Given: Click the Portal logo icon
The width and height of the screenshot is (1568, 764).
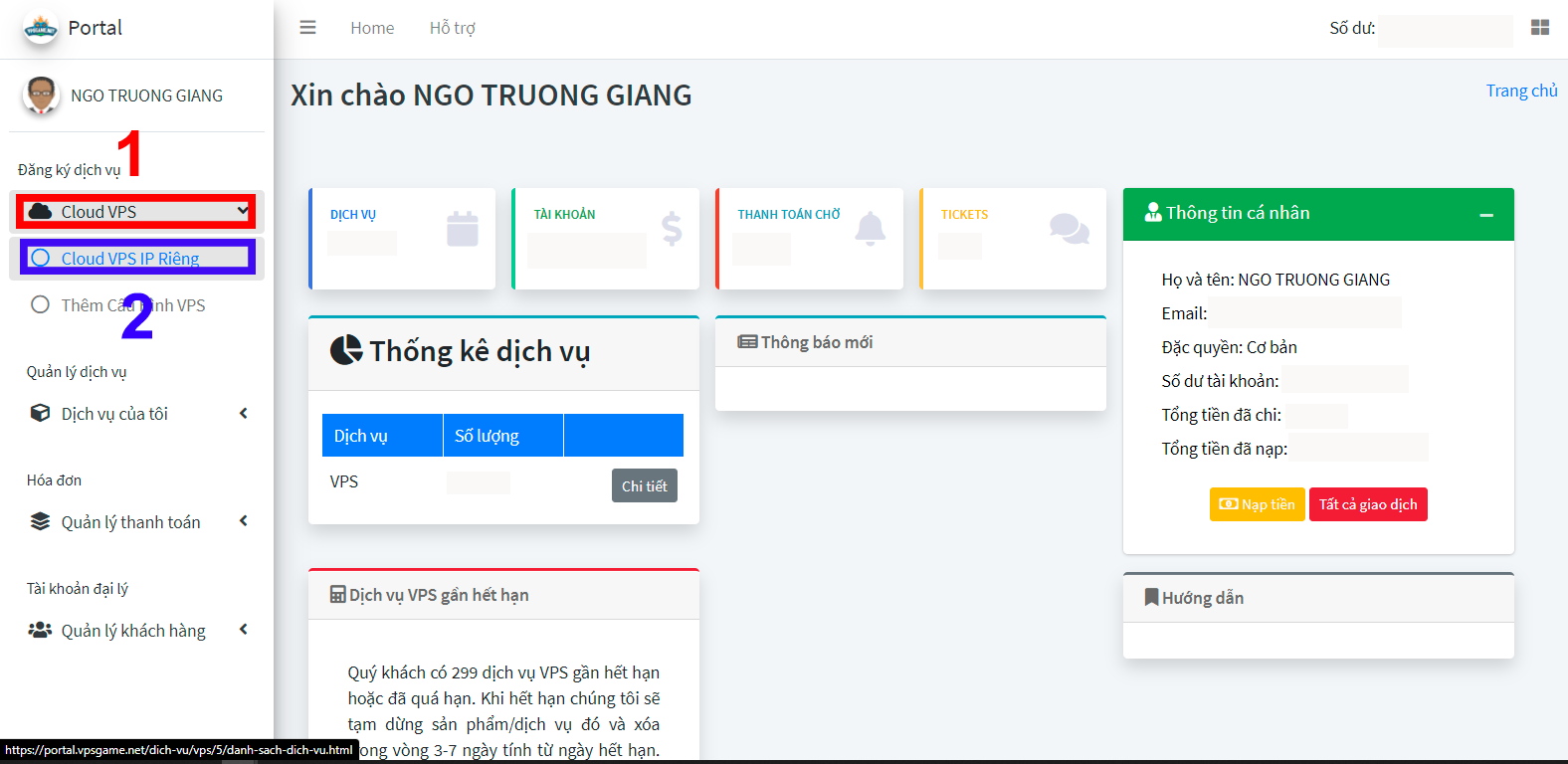Looking at the screenshot, I should coord(41,29).
